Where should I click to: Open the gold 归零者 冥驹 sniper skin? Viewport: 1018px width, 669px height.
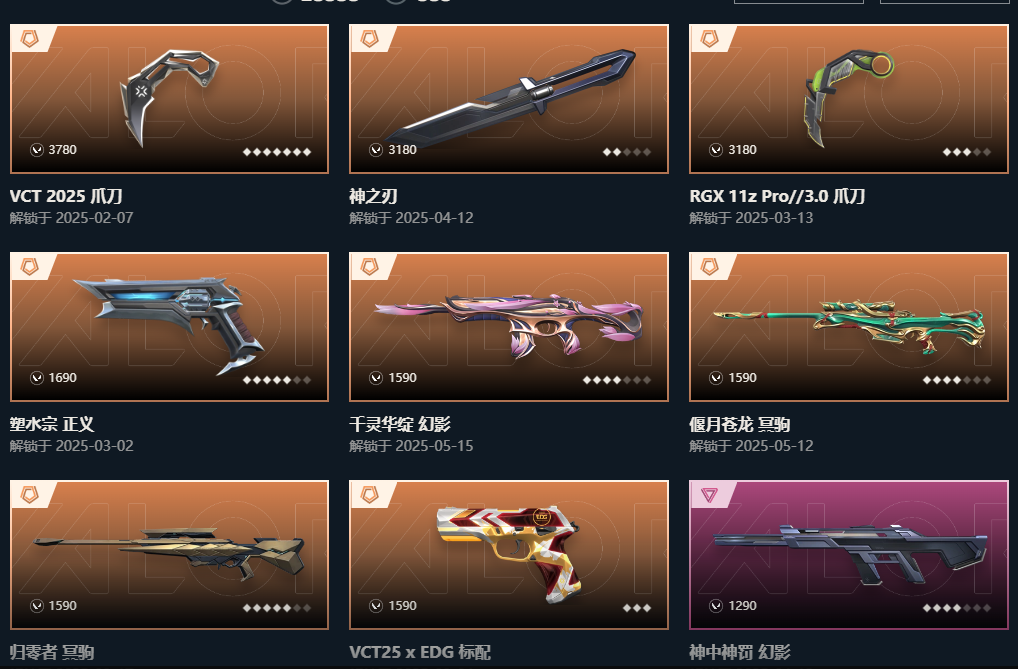click(x=169, y=555)
